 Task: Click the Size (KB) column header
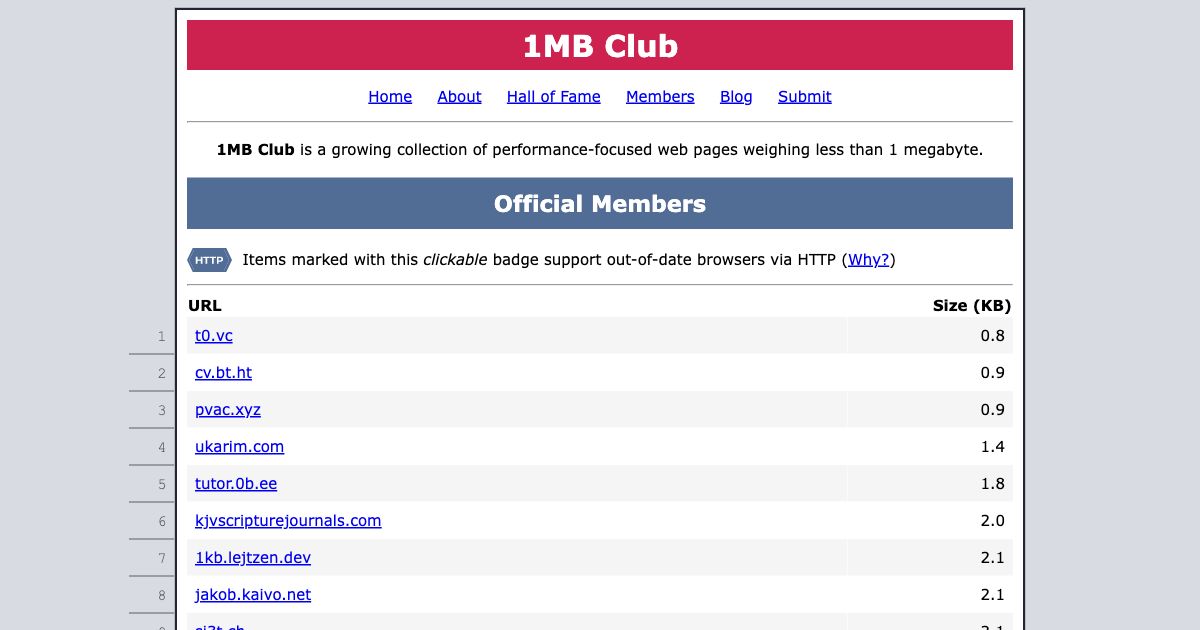click(x=973, y=306)
